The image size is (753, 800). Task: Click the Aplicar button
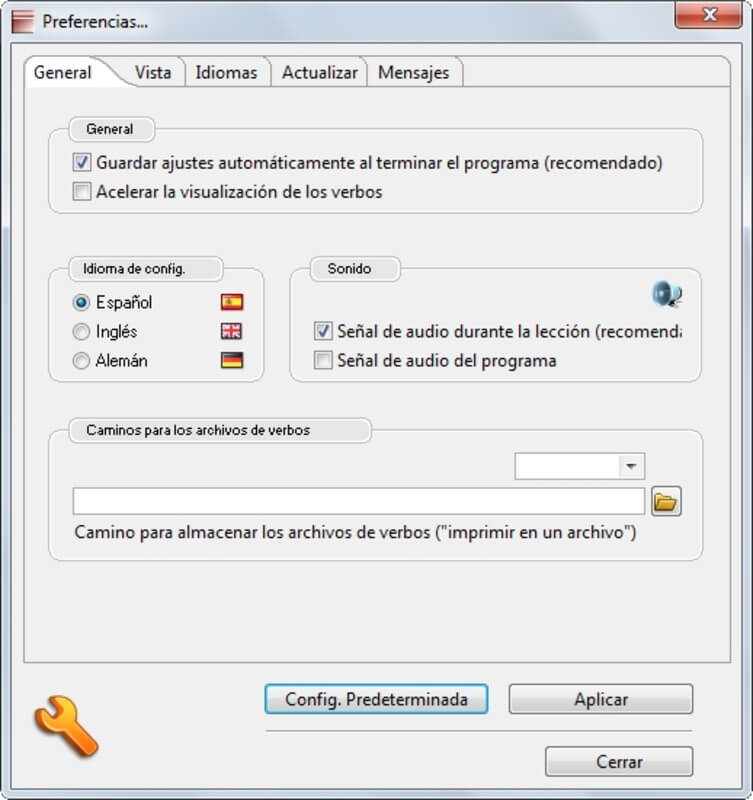tap(600, 699)
